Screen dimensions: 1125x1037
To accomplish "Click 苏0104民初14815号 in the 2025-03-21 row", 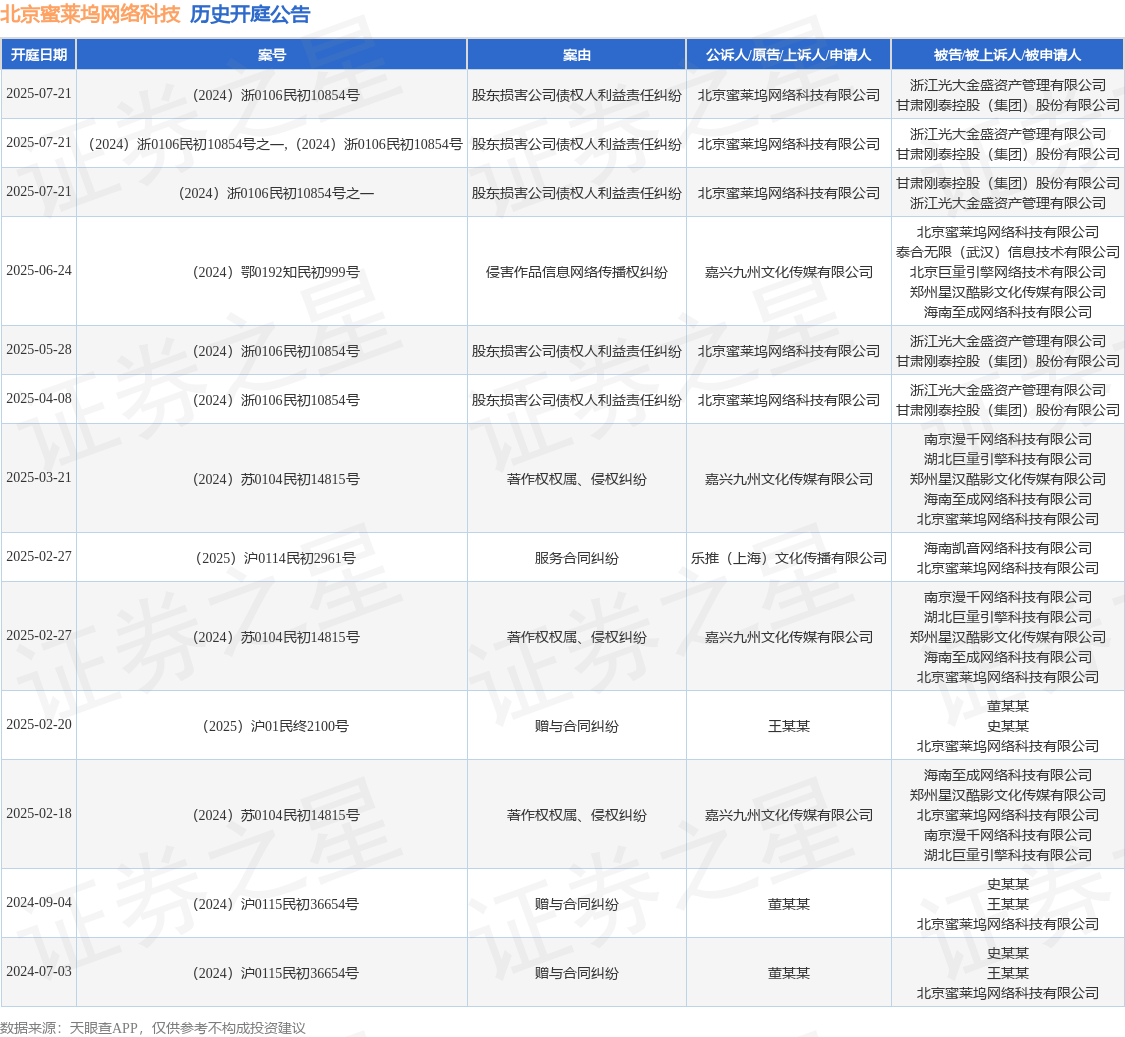I will pyautogui.click(x=276, y=479).
